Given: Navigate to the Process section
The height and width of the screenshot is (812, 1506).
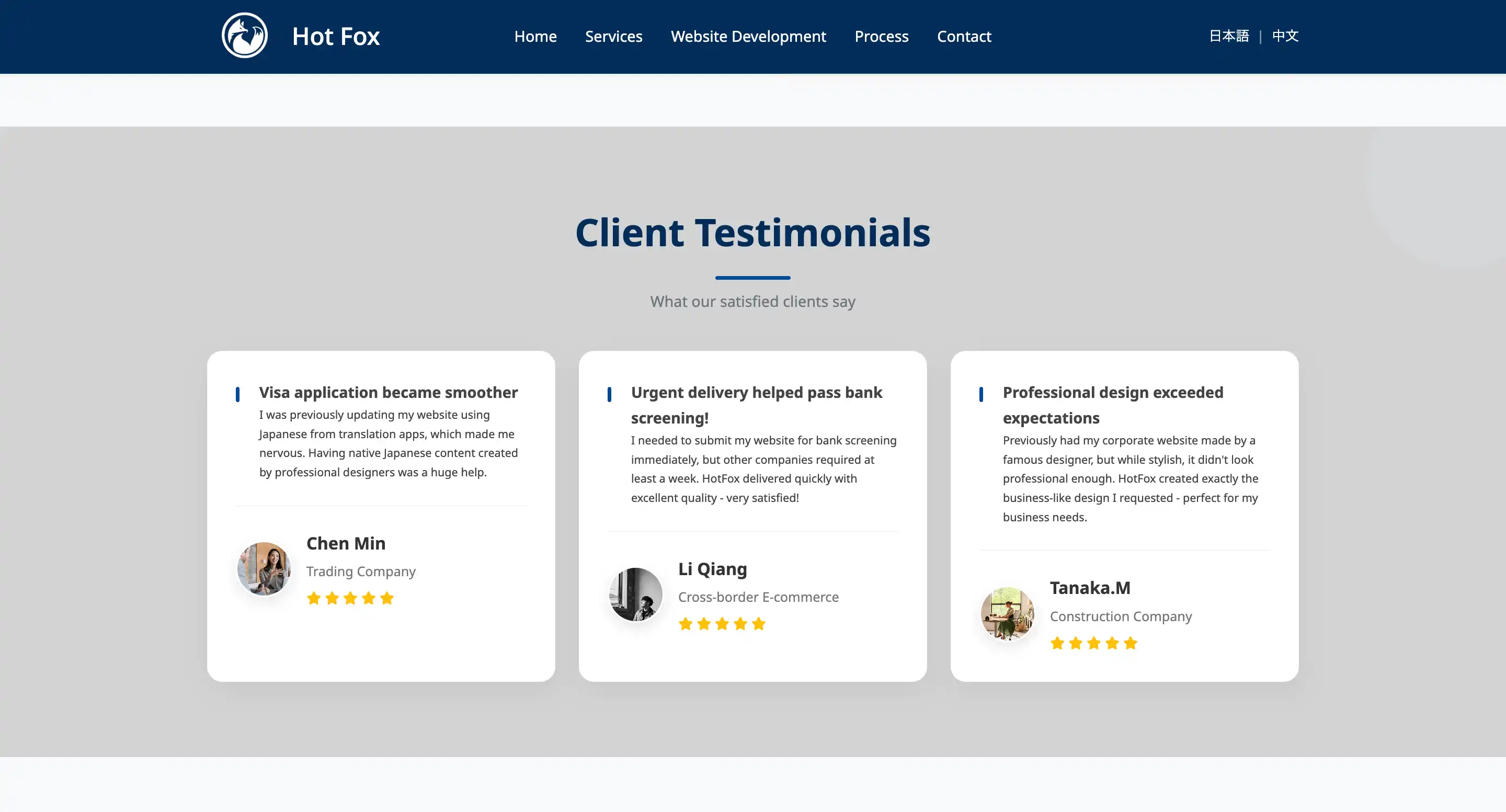Looking at the screenshot, I should [881, 36].
